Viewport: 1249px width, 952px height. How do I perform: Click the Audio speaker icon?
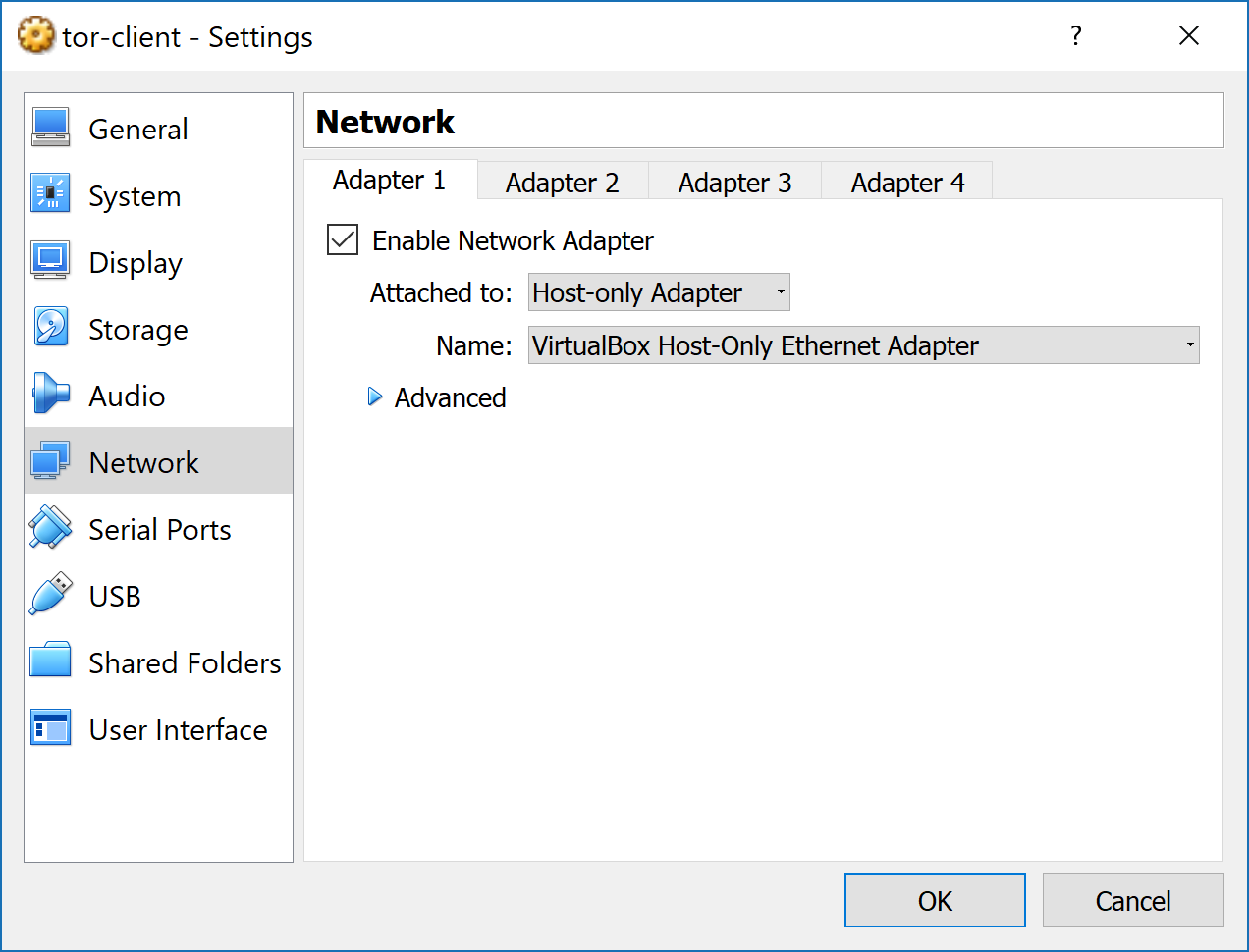pyautogui.click(x=50, y=395)
